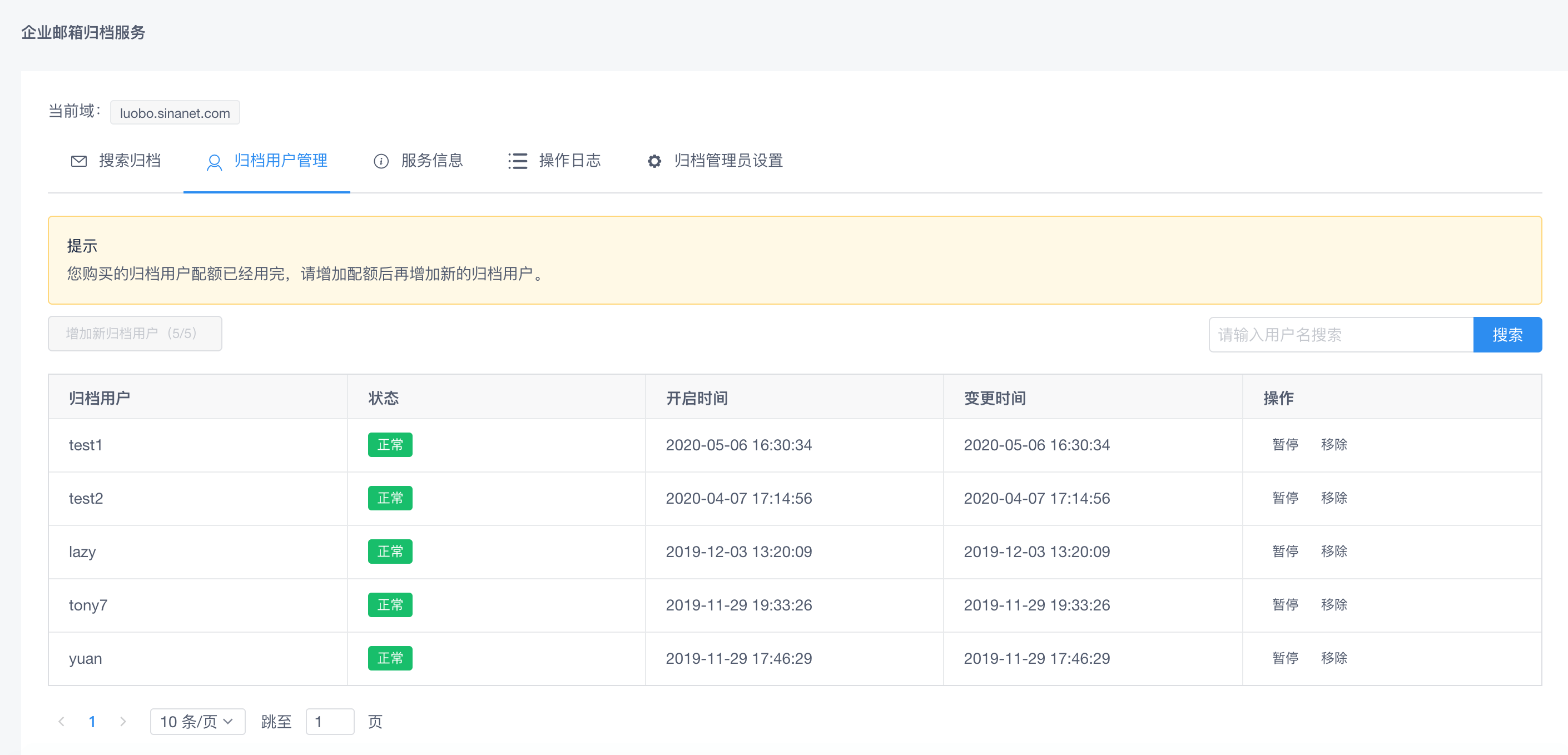Click the list icon for 操作日志
The image size is (1568, 755).
pos(518,161)
